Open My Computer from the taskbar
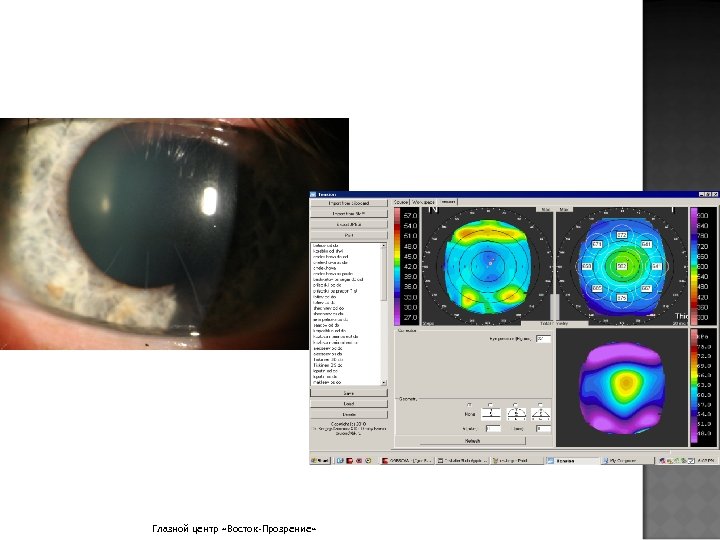720x540 pixels. coord(627,460)
